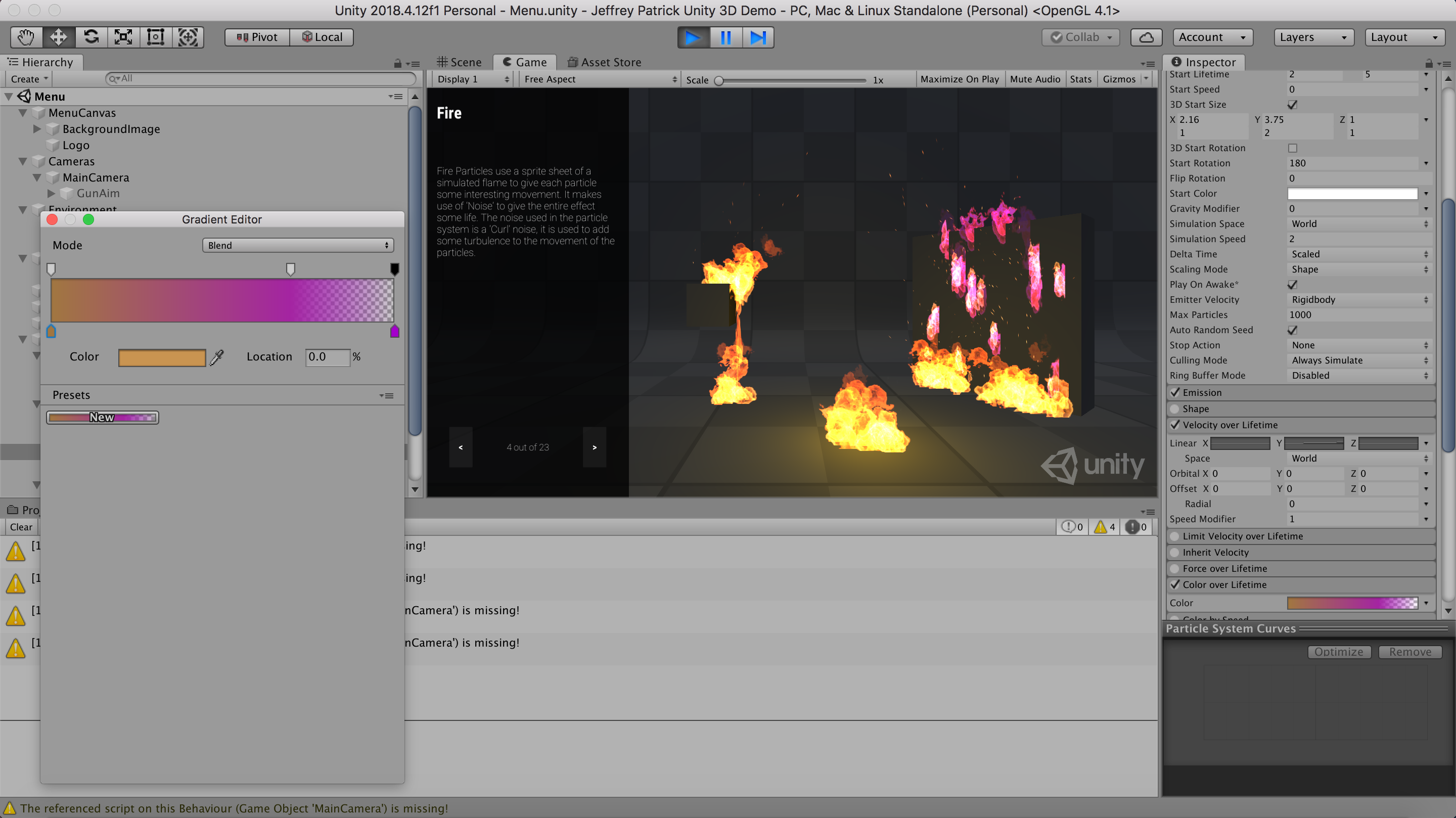The height and width of the screenshot is (818, 1456).
Task: Open the Color over Lifetime gradient
Action: point(1352,603)
